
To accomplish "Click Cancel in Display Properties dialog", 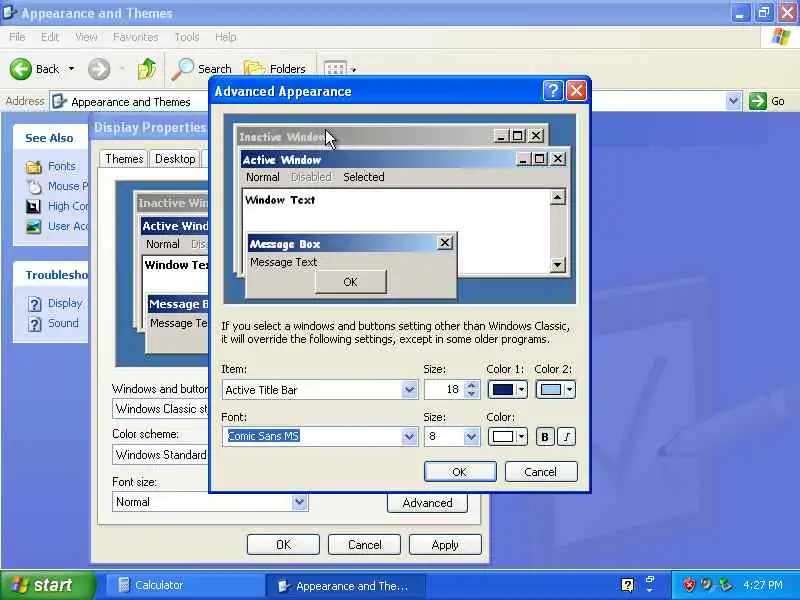I will point(364,545).
